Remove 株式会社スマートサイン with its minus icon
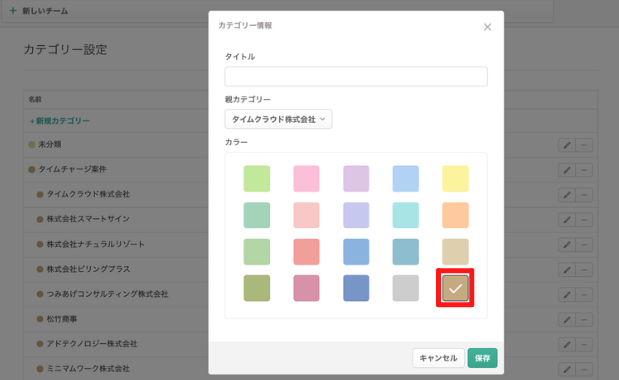 click(584, 220)
